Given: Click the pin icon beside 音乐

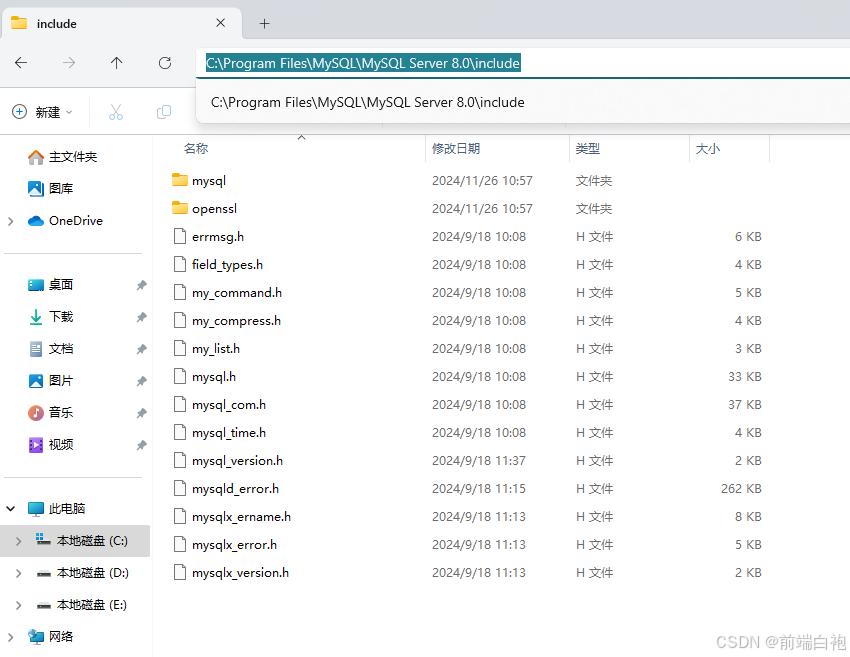Looking at the screenshot, I should click(141, 413).
